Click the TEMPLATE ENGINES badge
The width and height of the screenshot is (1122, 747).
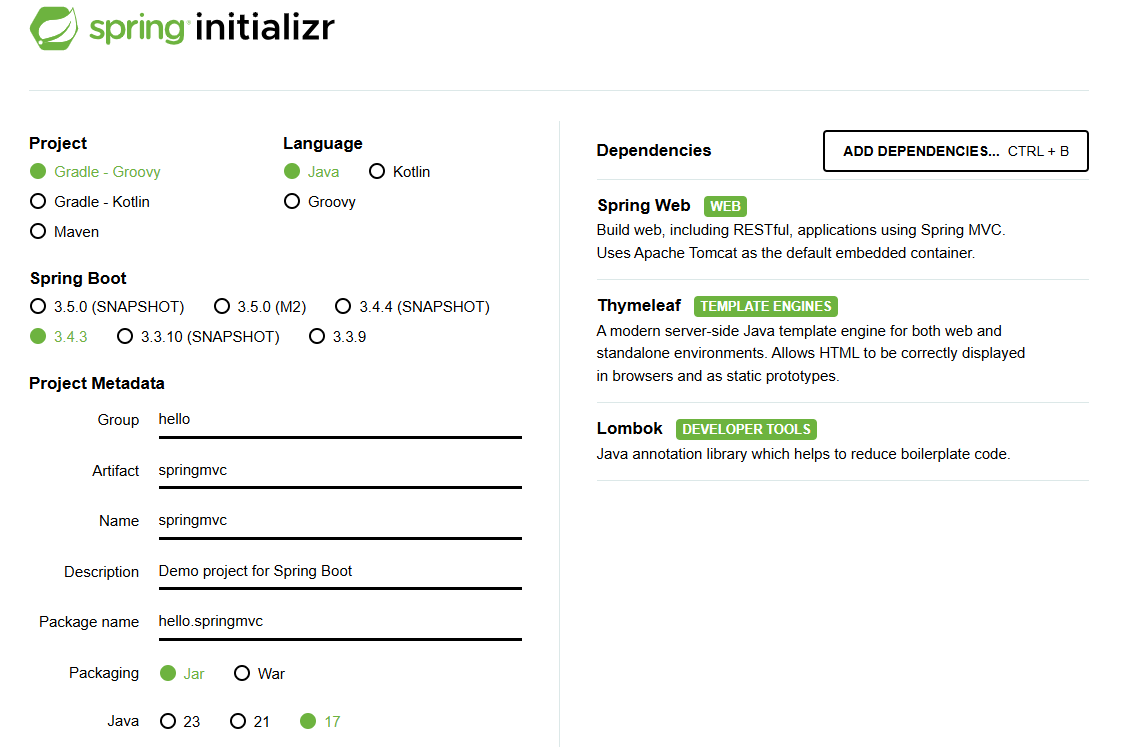766,306
